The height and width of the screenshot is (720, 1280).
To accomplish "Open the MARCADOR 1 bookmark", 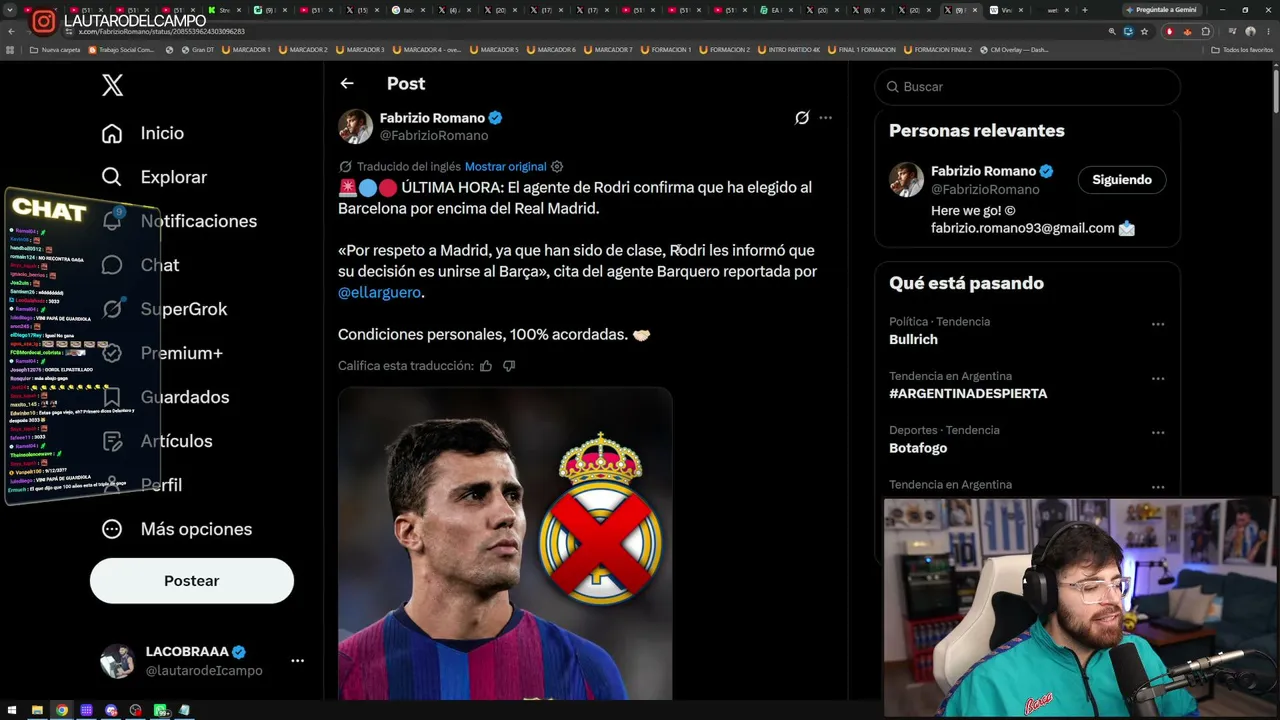I will 246,50.
